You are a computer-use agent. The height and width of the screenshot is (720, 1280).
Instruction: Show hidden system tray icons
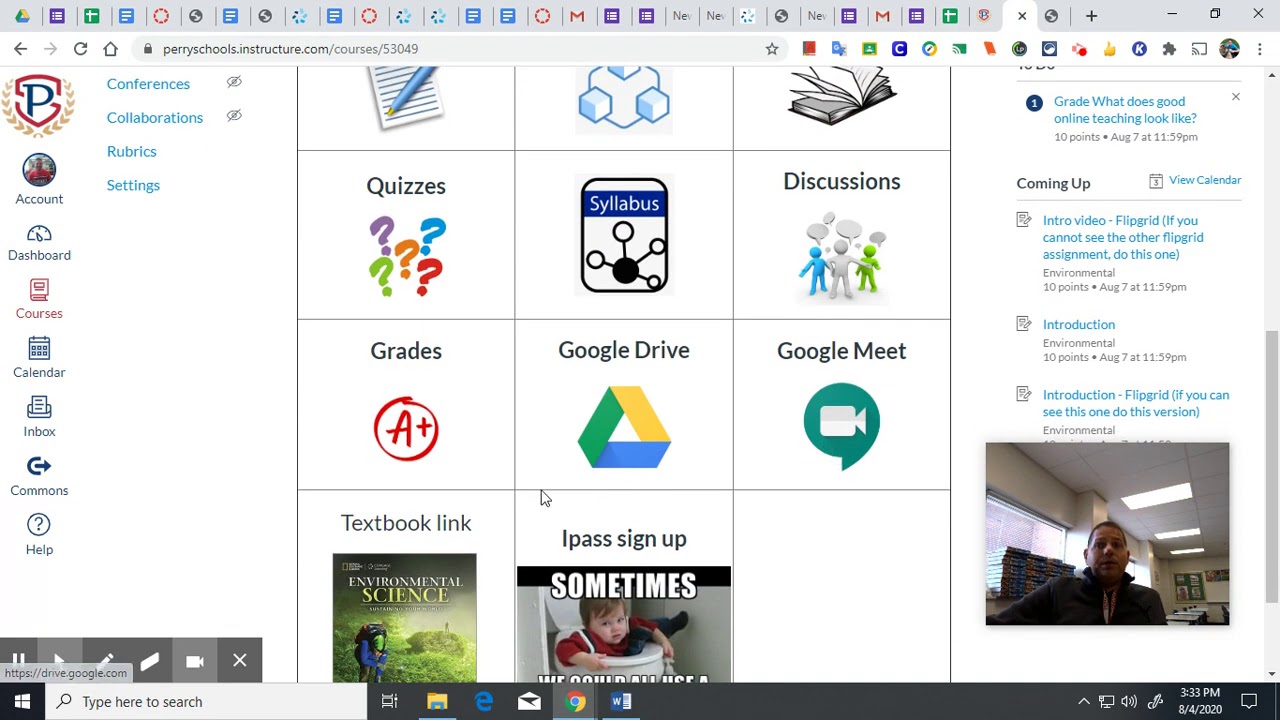[1083, 702]
